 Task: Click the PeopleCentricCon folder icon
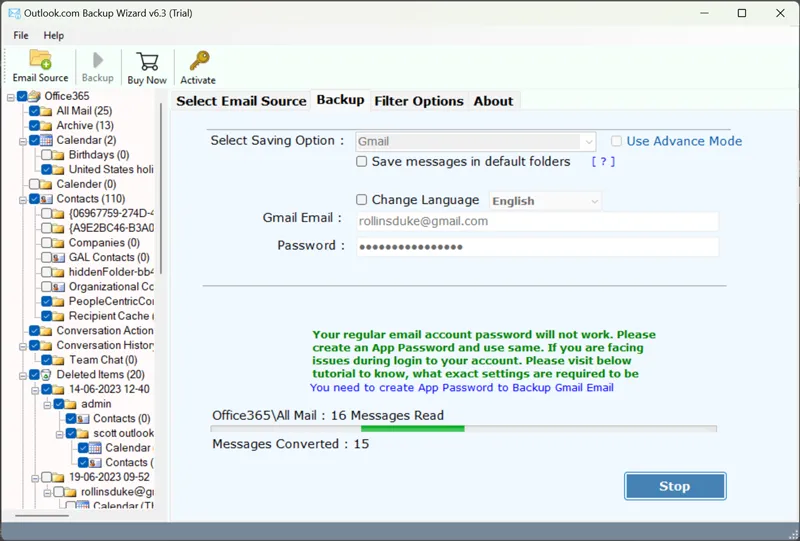(59, 301)
